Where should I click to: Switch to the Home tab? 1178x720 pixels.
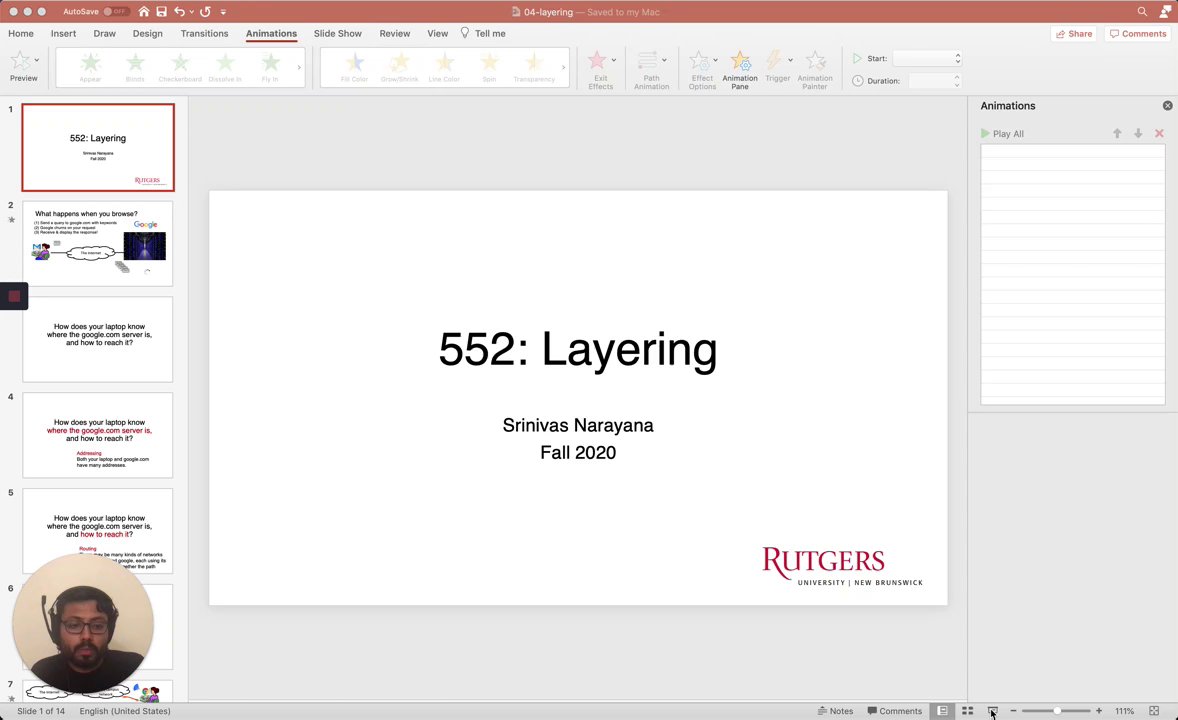coord(21,33)
